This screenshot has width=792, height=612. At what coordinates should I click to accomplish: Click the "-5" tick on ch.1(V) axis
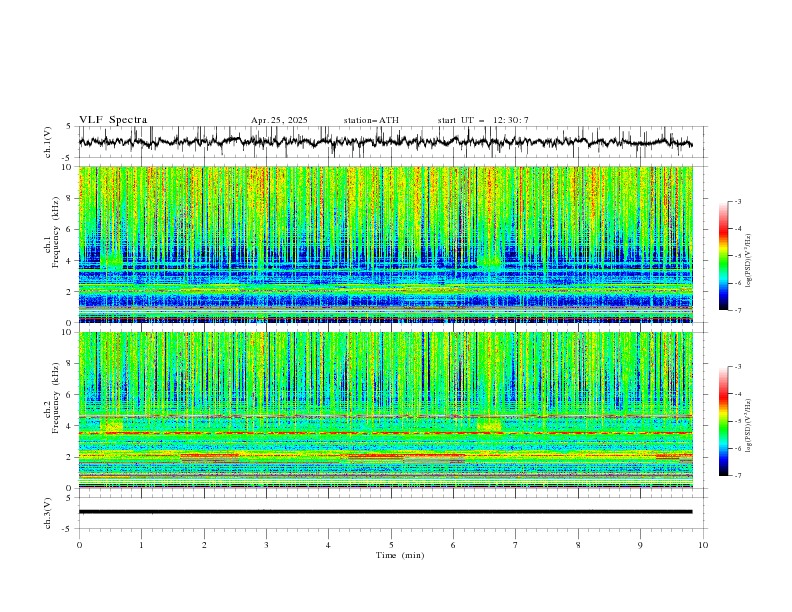[68, 158]
